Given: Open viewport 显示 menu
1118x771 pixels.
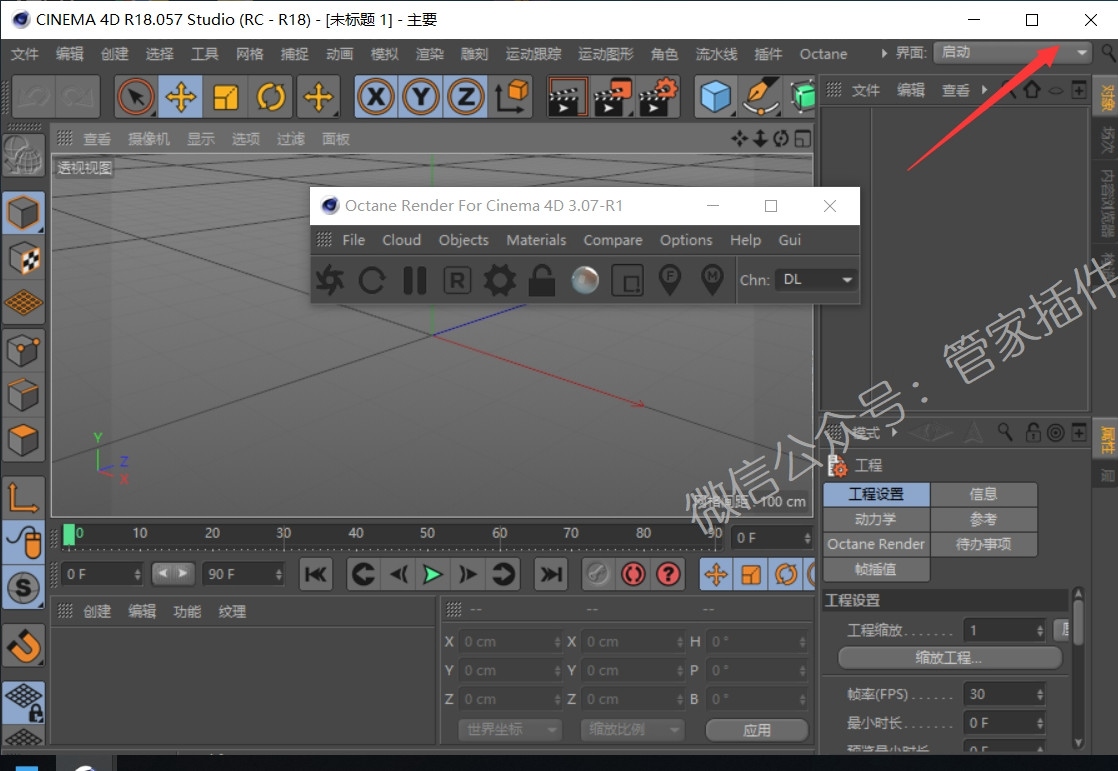Looking at the screenshot, I should pos(200,138).
